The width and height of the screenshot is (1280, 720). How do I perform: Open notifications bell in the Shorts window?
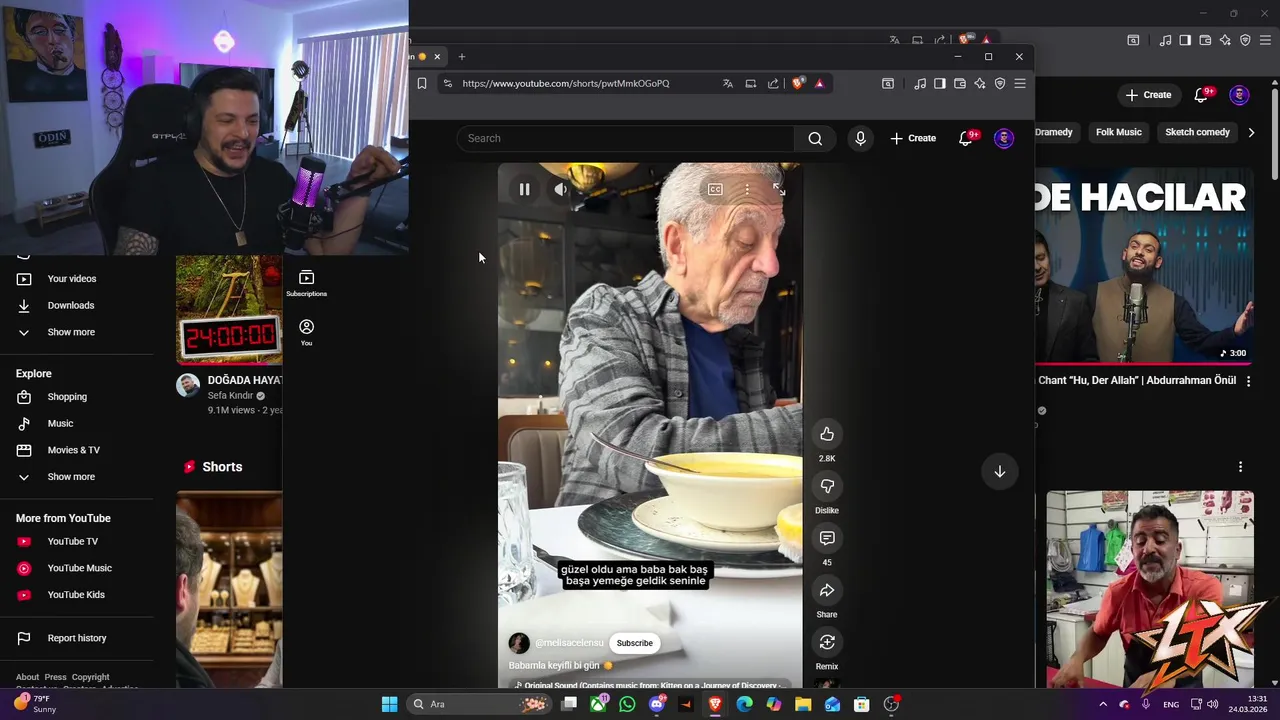pos(966,138)
